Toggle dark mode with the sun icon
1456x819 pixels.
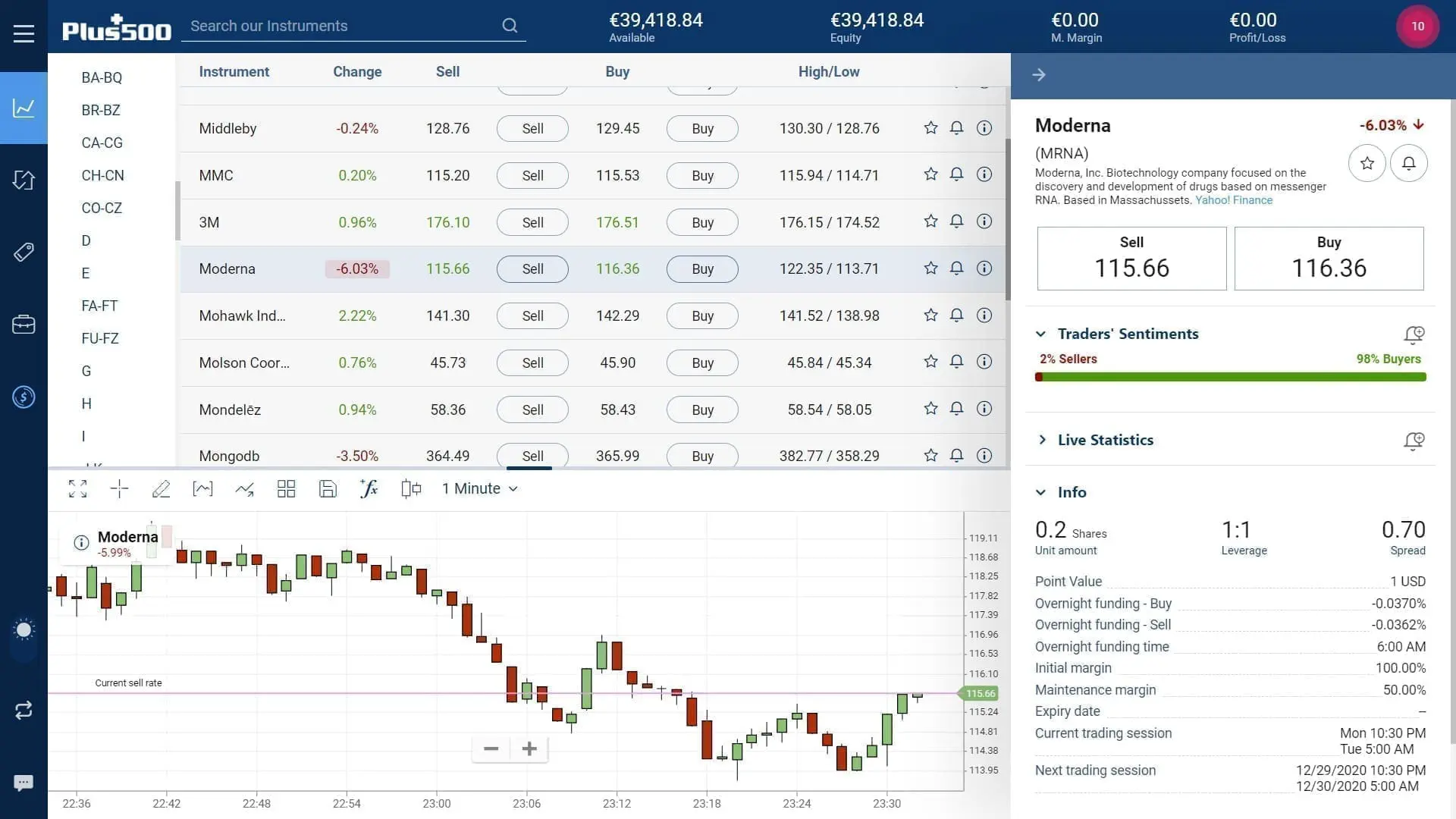pos(24,629)
